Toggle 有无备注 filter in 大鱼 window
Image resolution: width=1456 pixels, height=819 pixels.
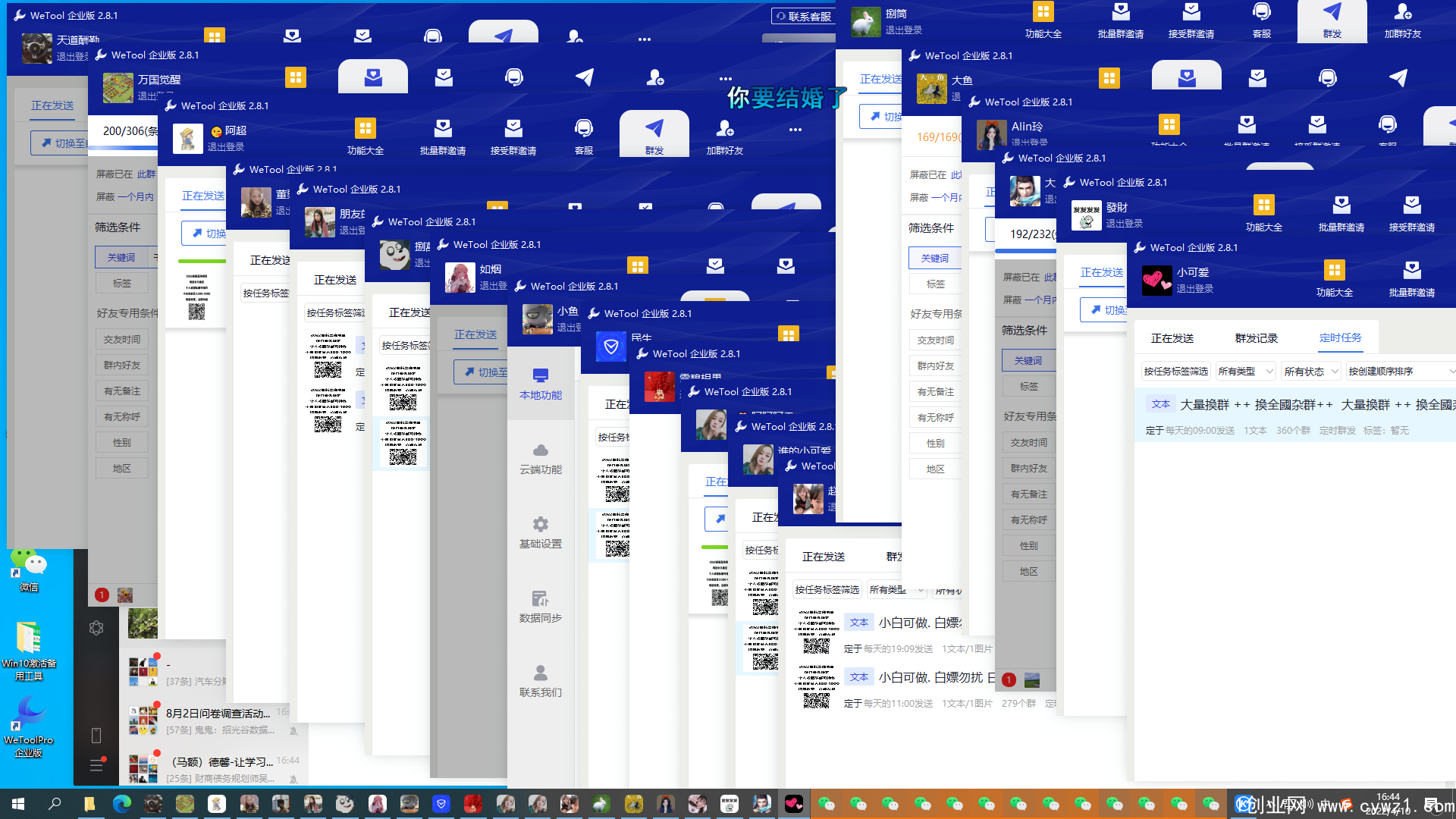[935, 392]
